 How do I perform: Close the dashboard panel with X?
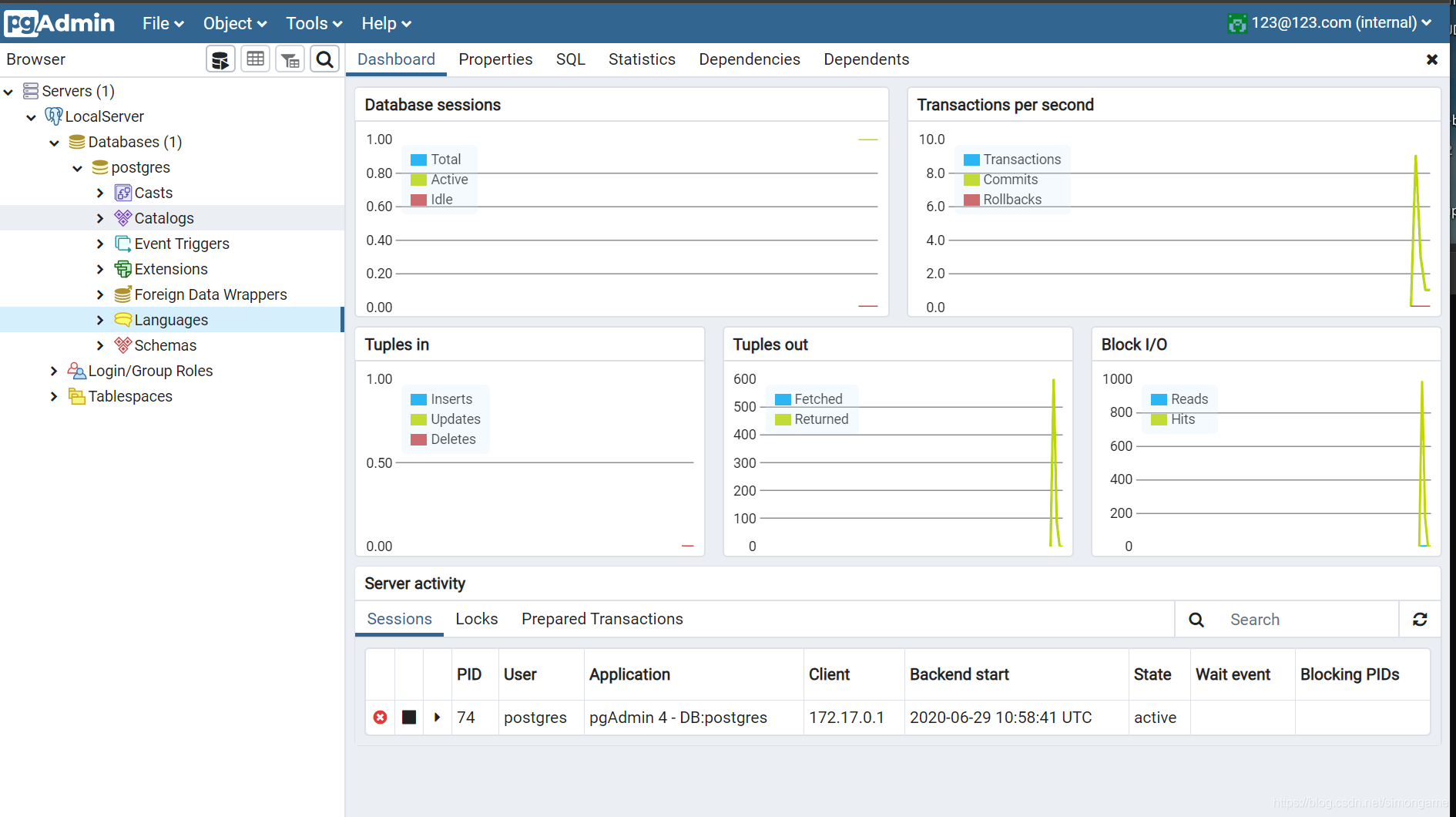tap(1432, 59)
